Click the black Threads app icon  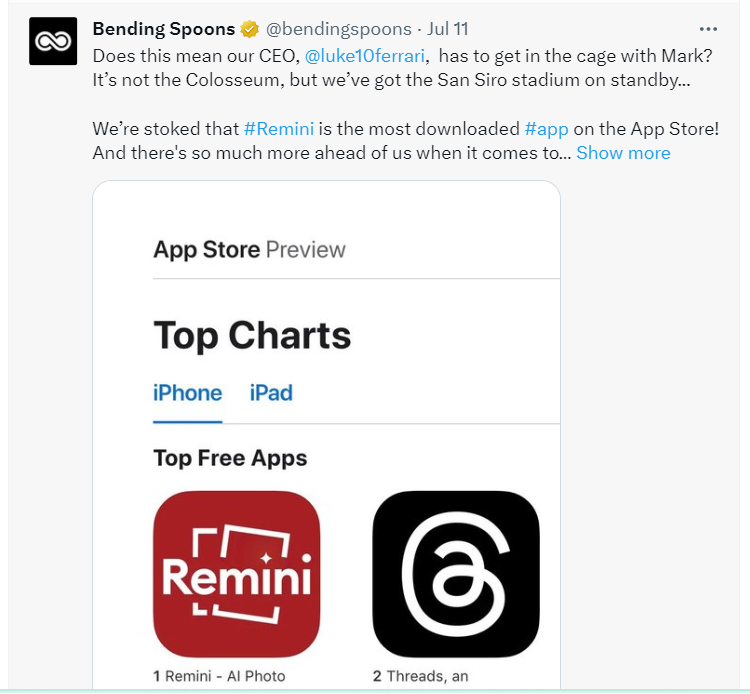coord(456,574)
